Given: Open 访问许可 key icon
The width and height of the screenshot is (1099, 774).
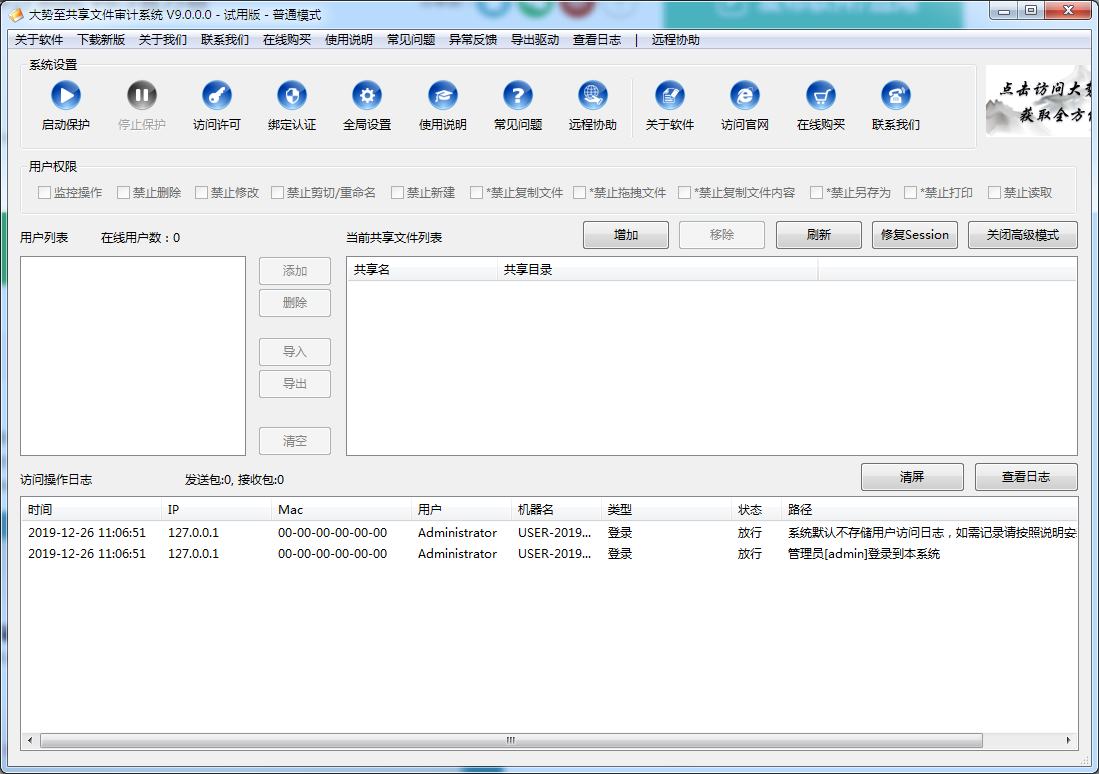Looking at the screenshot, I should (x=217, y=95).
